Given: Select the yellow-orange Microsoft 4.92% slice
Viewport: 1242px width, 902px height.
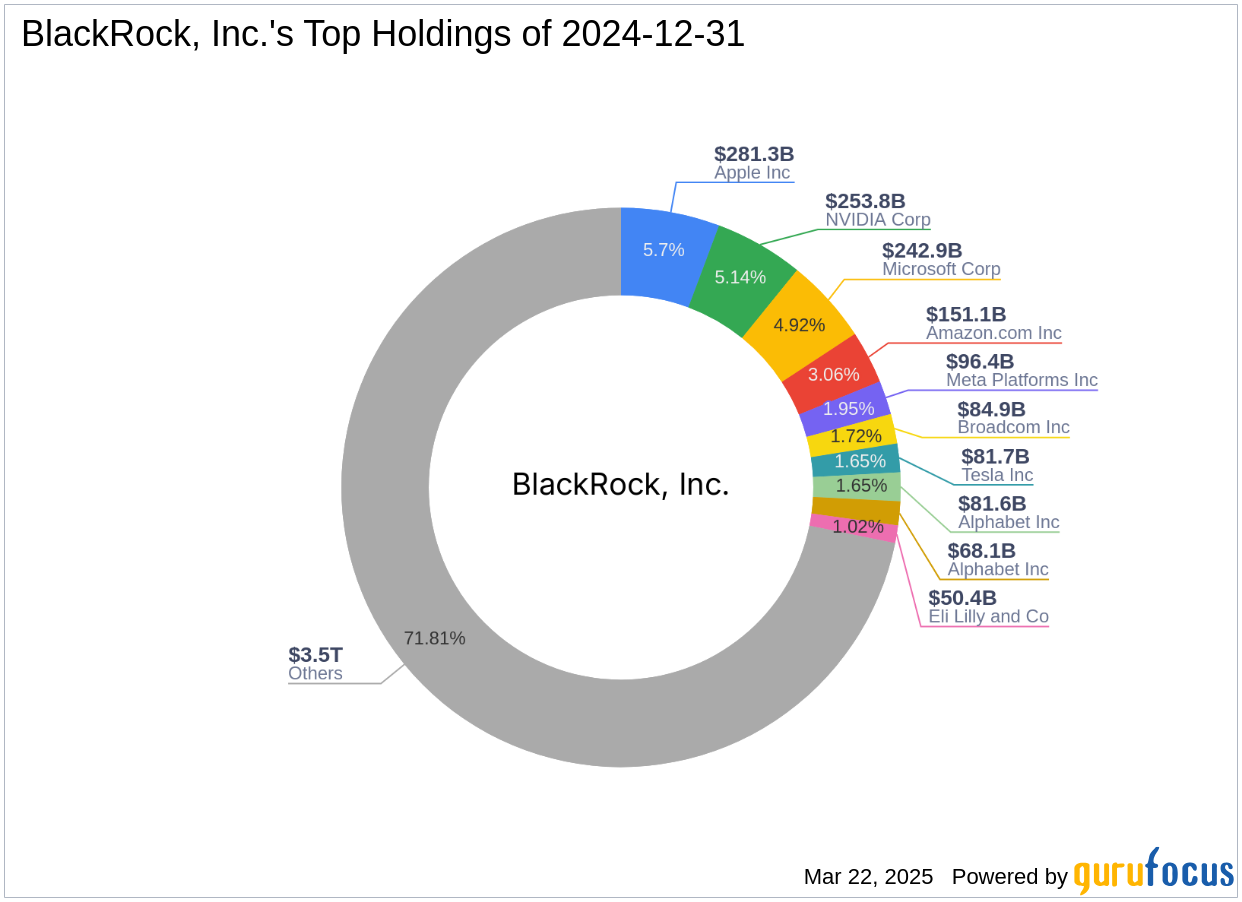Looking at the screenshot, I should (x=799, y=324).
